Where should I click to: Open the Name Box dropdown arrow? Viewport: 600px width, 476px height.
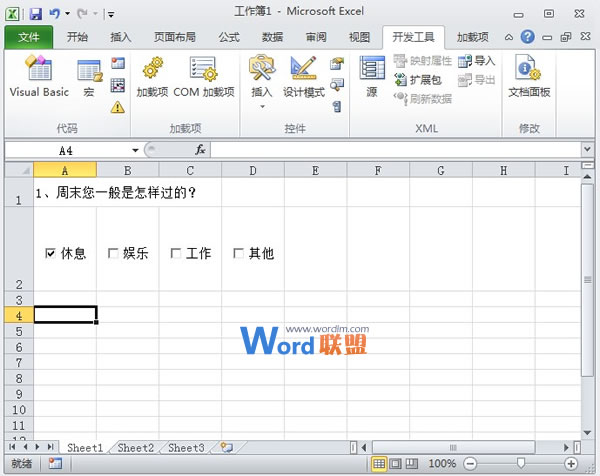(136, 150)
